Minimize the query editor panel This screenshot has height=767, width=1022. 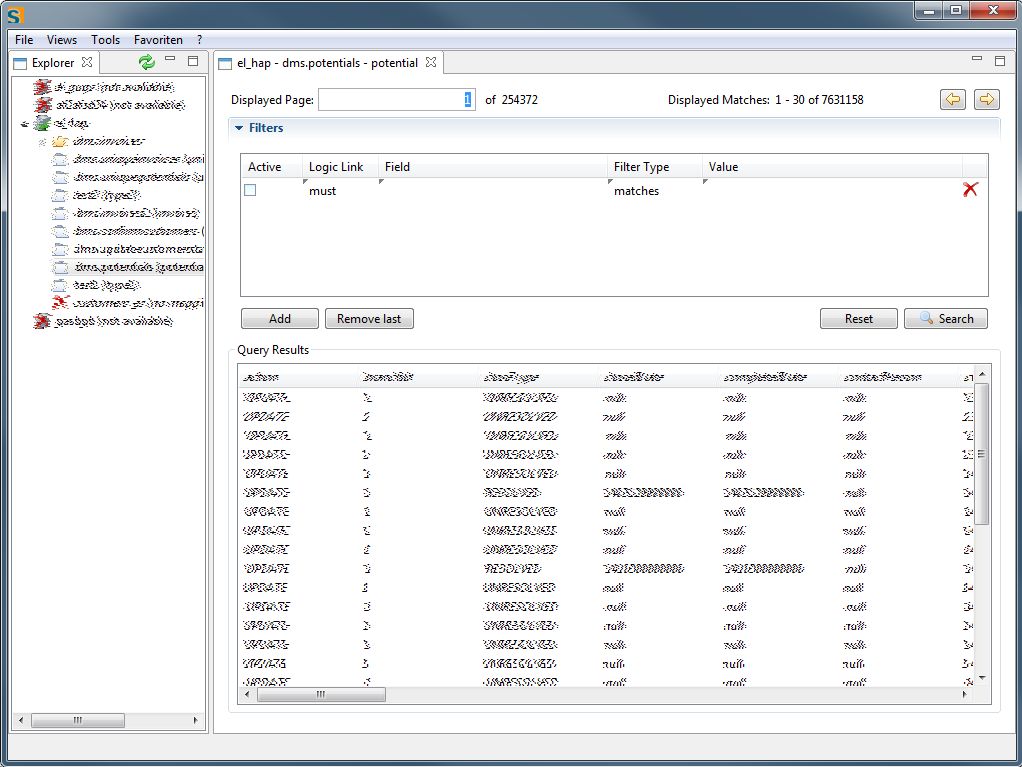pyautogui.click(x=976, y=59)
